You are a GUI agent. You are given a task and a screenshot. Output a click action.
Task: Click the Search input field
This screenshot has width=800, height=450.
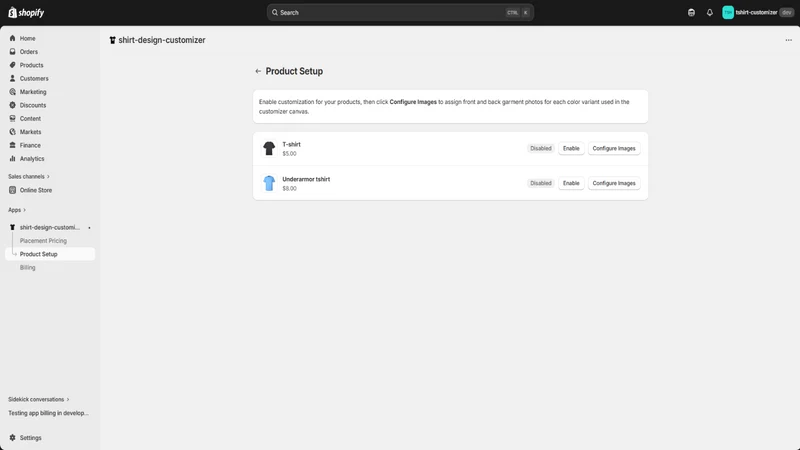coord(400,13)
